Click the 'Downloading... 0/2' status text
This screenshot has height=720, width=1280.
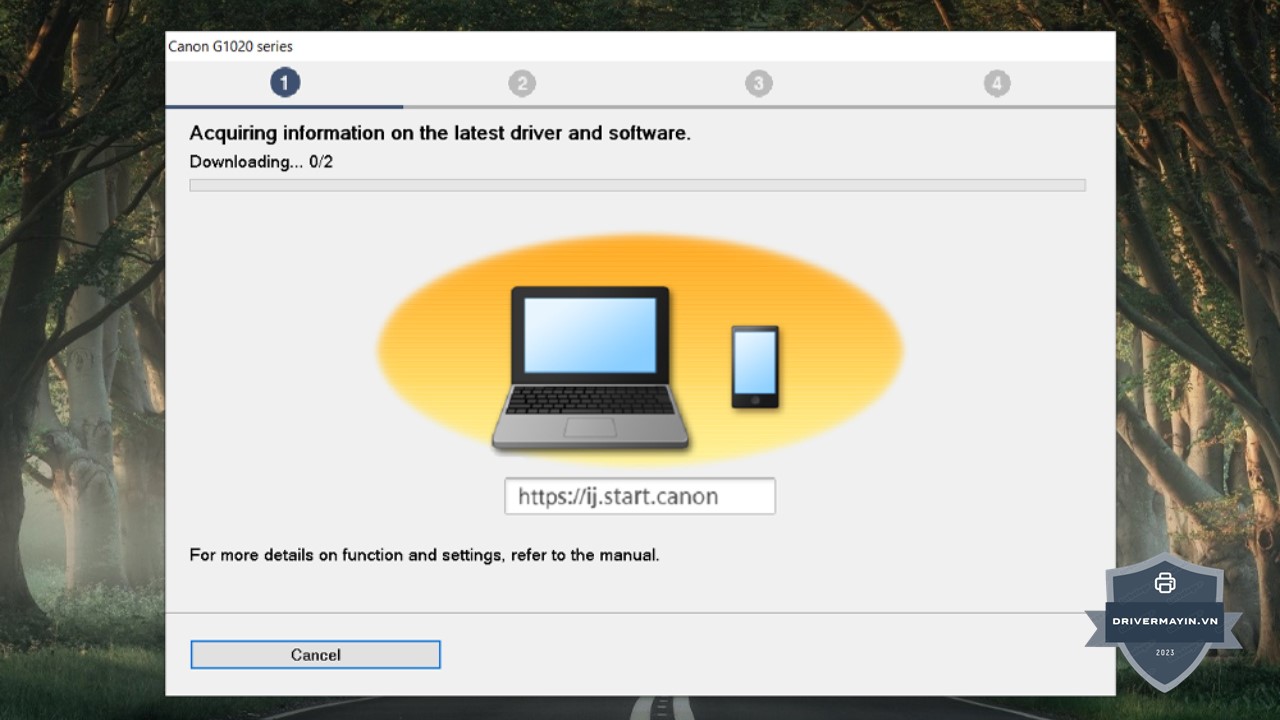[261, 162]
